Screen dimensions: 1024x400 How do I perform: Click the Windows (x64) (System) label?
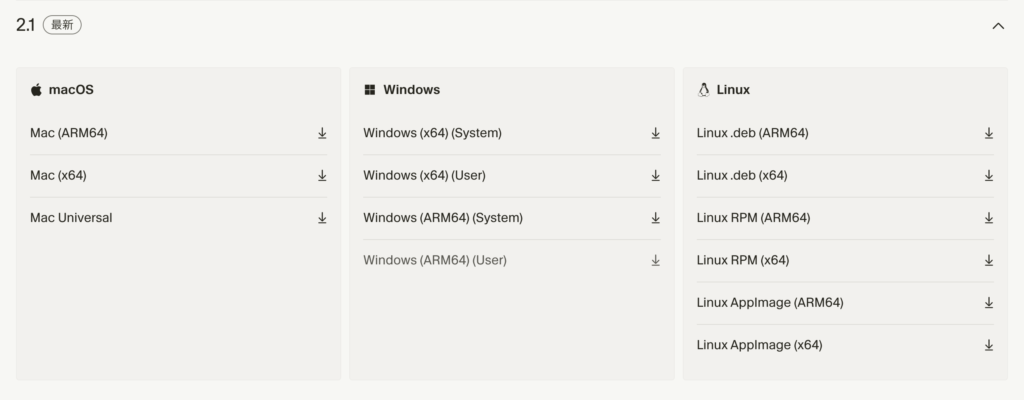(432, 133)
